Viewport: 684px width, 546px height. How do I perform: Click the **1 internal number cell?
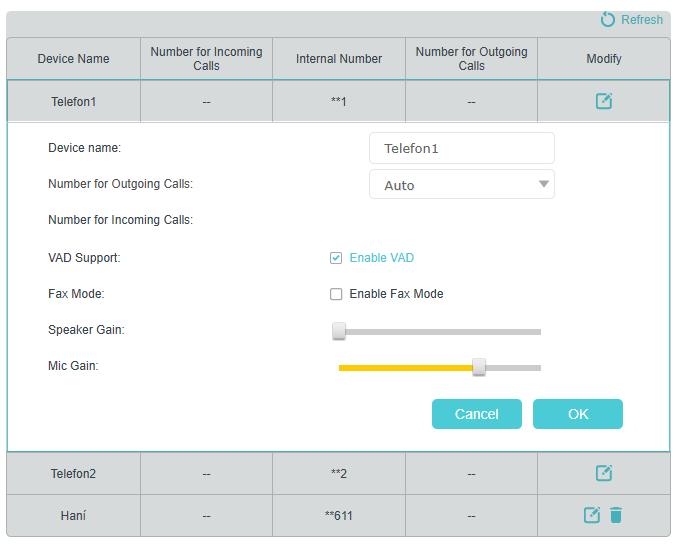coord(339,102)
